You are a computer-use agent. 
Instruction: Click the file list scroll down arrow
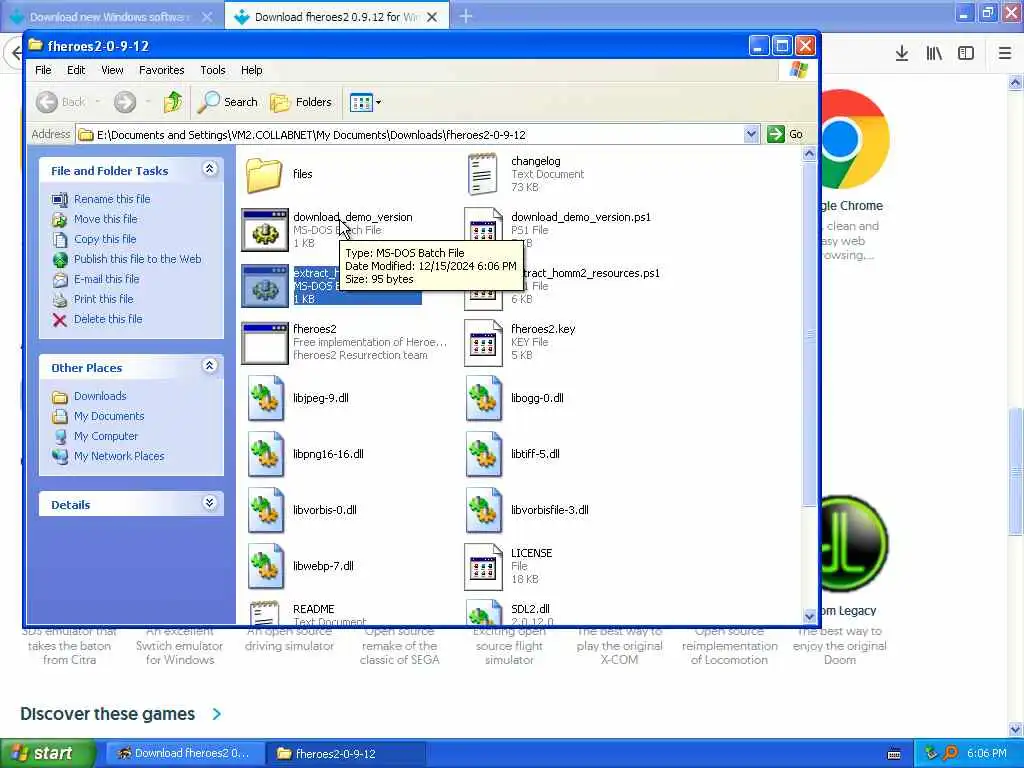click(x=809, y=616)
